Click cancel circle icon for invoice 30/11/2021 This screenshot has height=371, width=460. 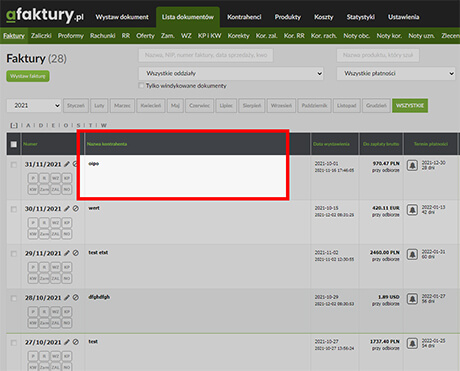coord(76,208)
